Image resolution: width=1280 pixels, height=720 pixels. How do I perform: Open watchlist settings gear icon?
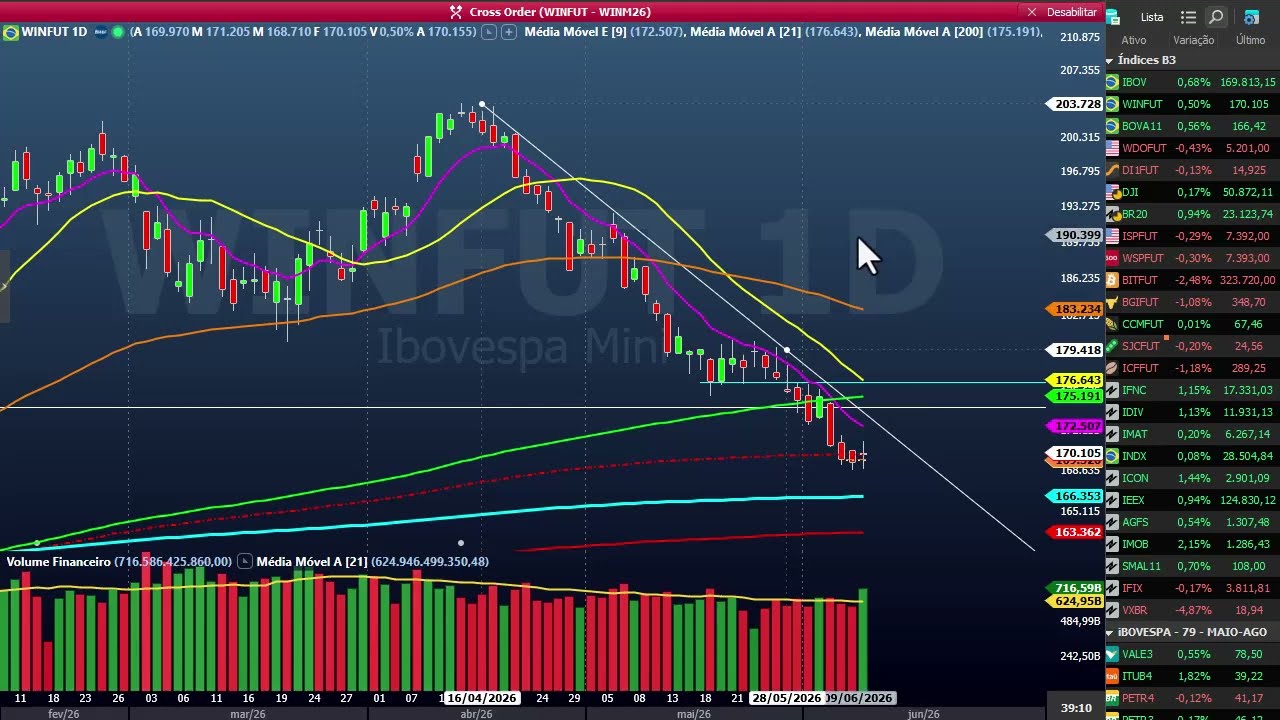(x=1251, y=17)
